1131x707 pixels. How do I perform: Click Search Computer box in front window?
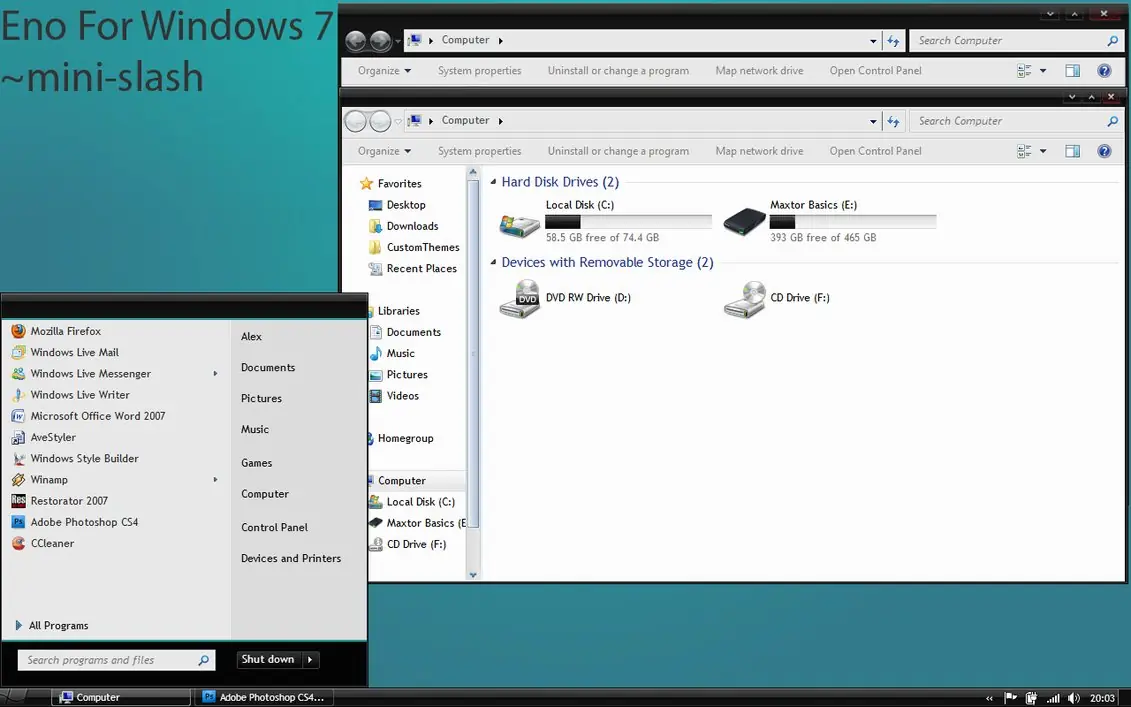1016,121
